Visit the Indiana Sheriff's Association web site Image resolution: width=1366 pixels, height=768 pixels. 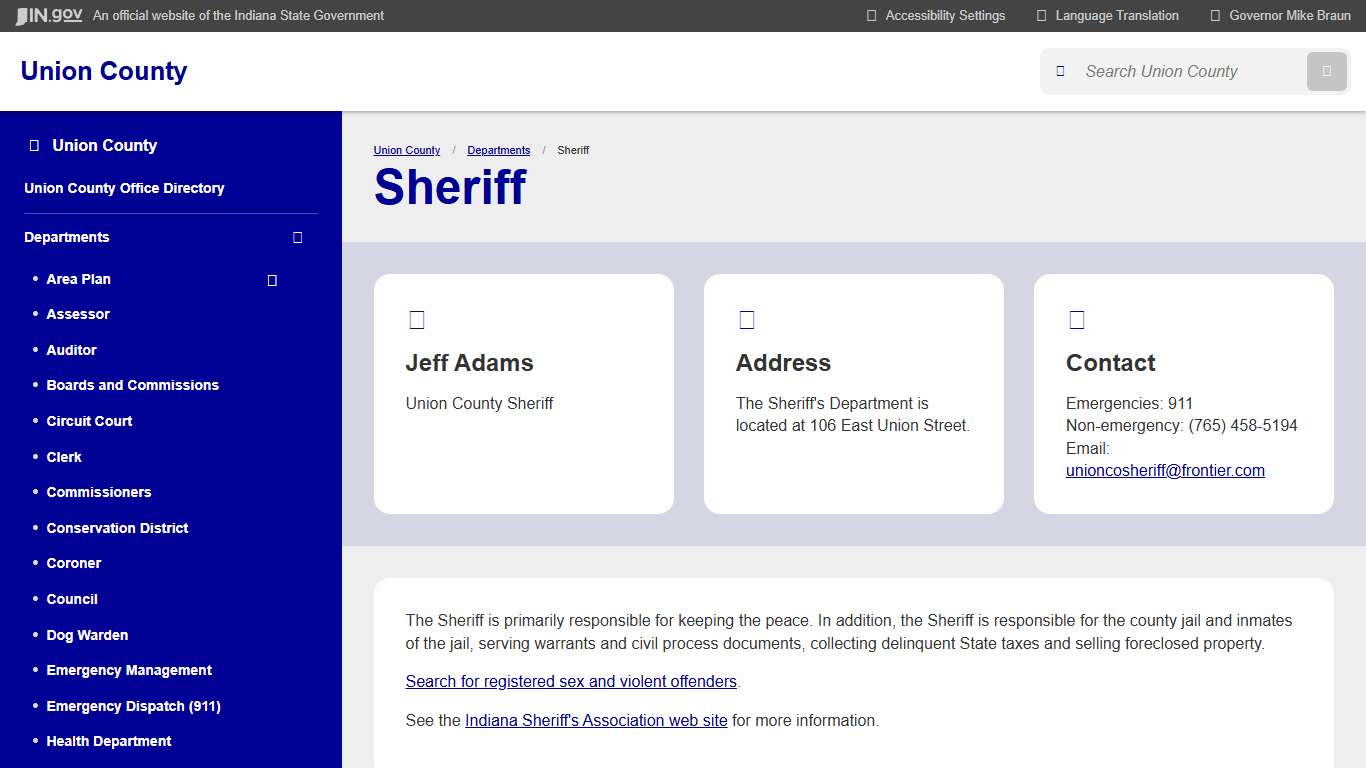tap(595, 720)
